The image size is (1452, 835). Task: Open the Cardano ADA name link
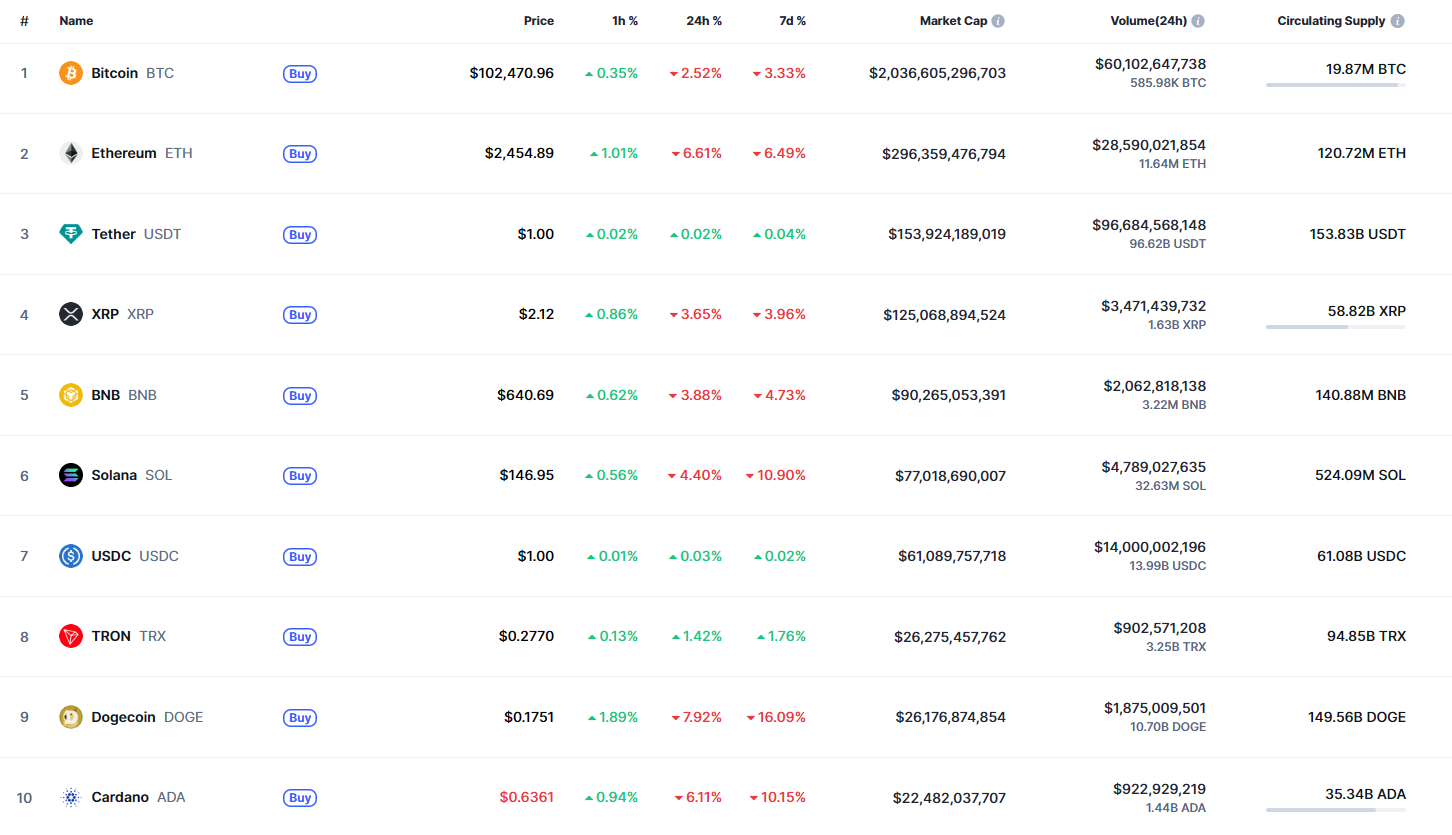(138, 797)
